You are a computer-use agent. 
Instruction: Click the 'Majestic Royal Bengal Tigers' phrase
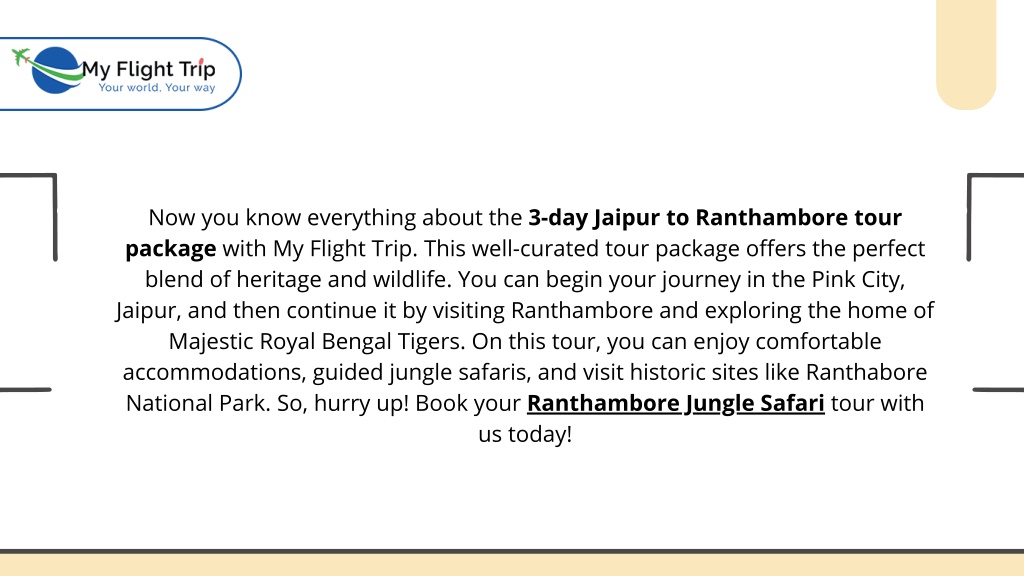[317, 342]
